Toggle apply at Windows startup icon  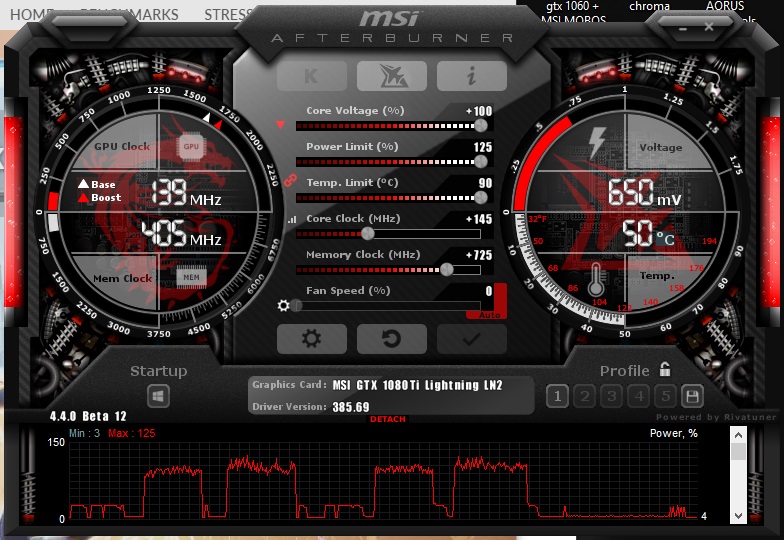pyautogui.click(x=158, y=396)
